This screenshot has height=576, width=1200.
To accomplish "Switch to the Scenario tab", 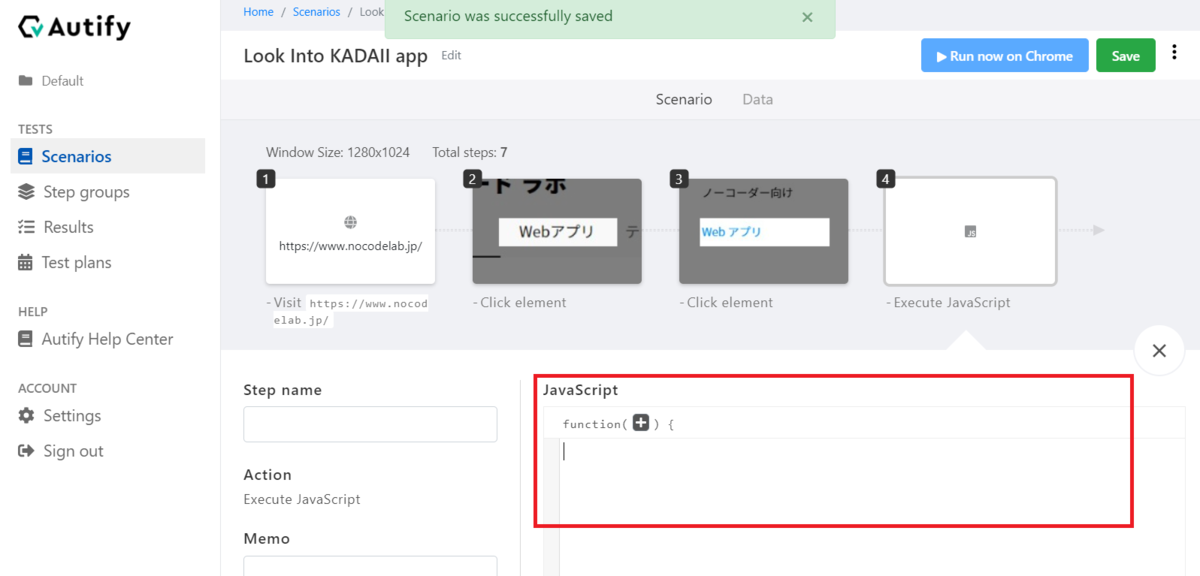I will (x=684, y=99).
